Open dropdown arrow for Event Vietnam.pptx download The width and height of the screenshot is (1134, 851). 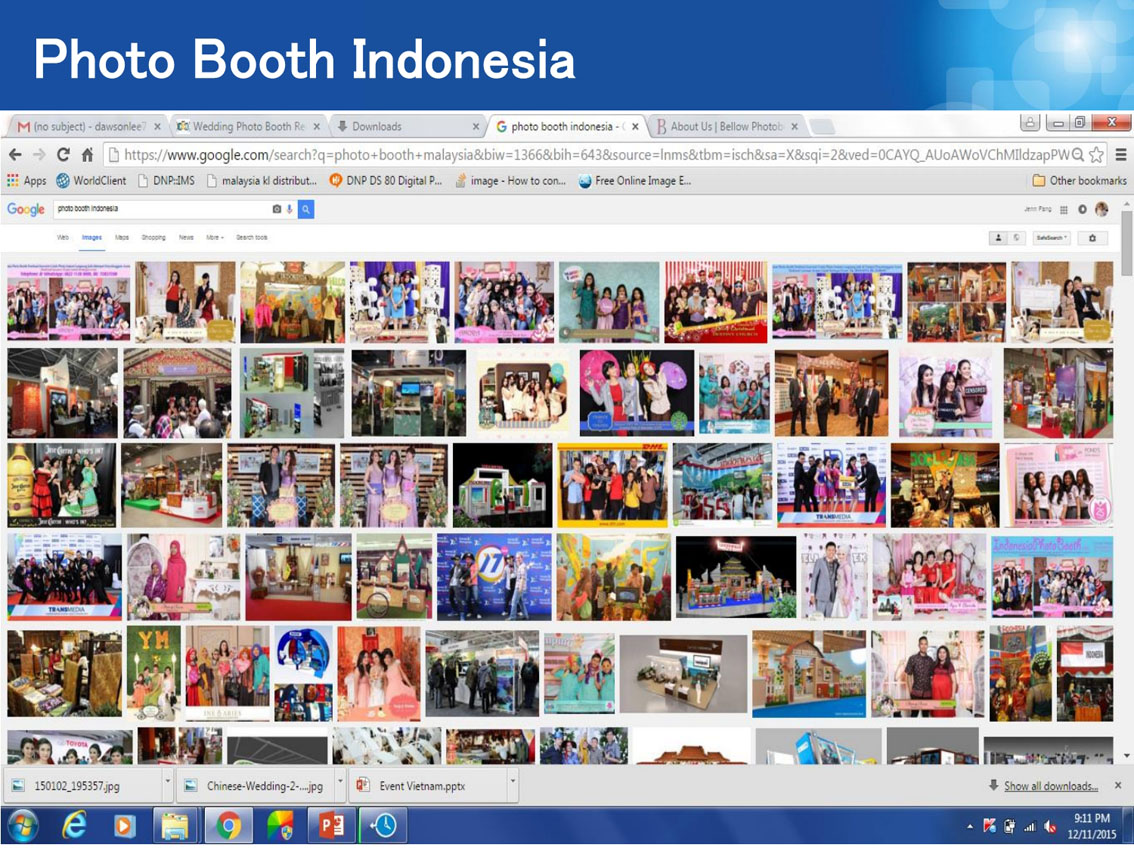pyautogui.click(x=513, y=782)
